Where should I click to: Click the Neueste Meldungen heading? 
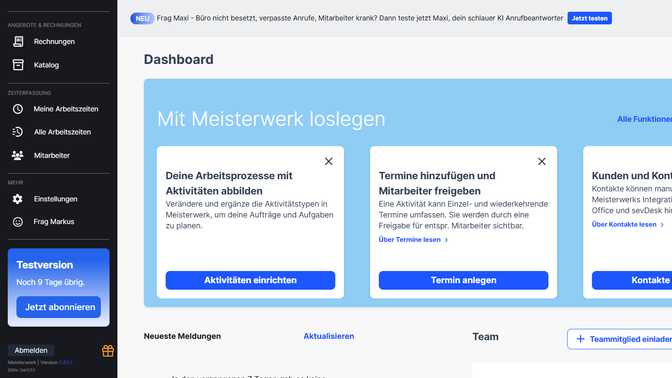182,336
